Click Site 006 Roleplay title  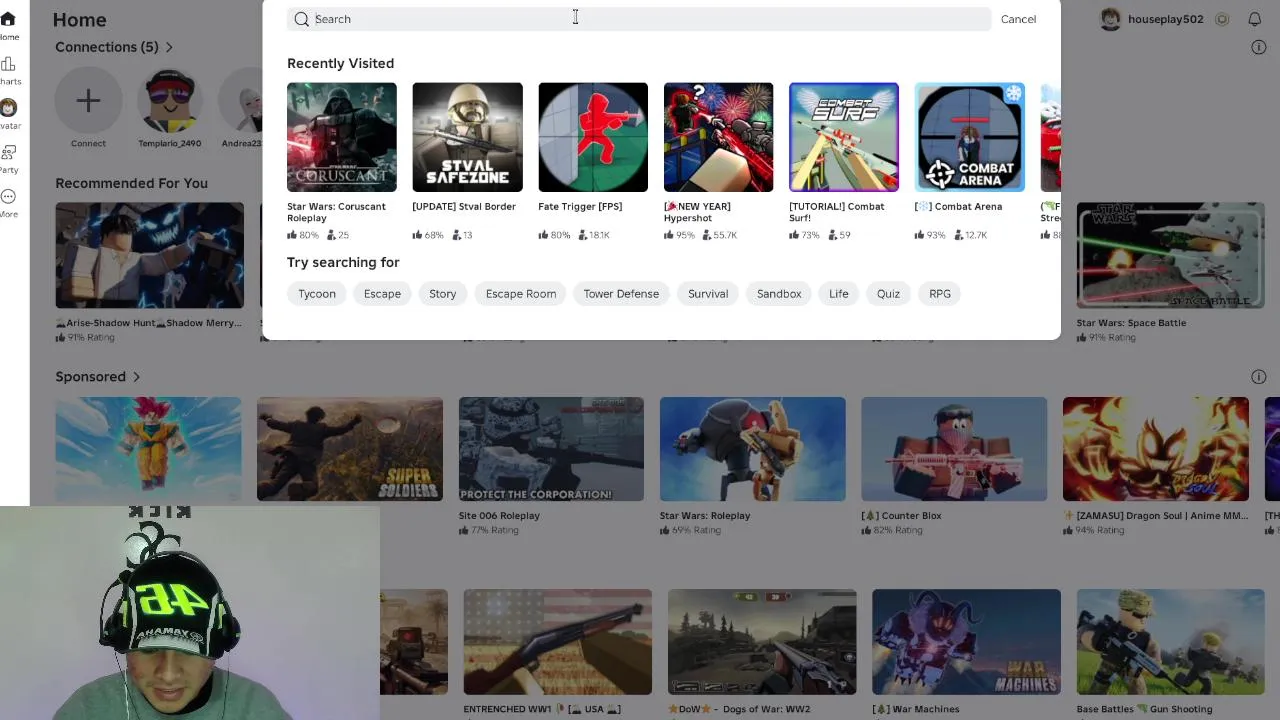(x=499, y=516)
